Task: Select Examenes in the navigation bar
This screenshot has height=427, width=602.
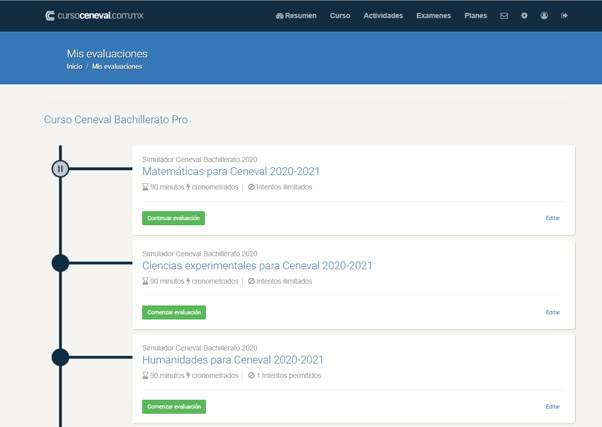Action: (x=433, y=16)
